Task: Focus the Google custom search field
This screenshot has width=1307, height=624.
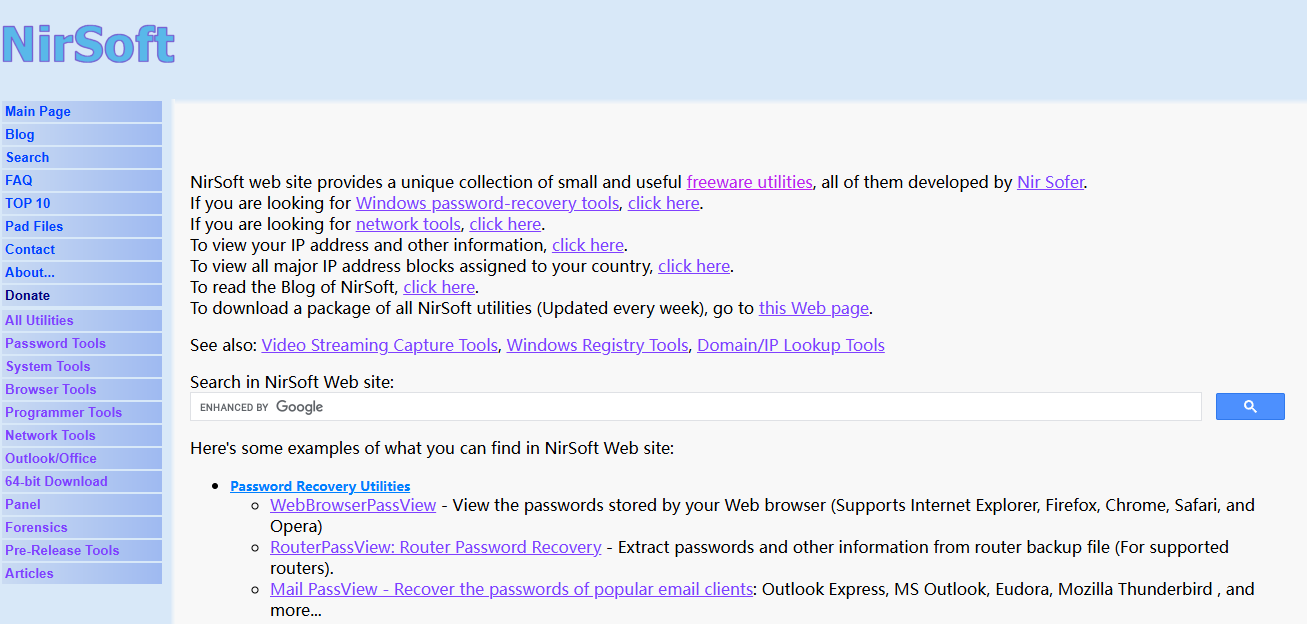Action: [x=696, y=407]
